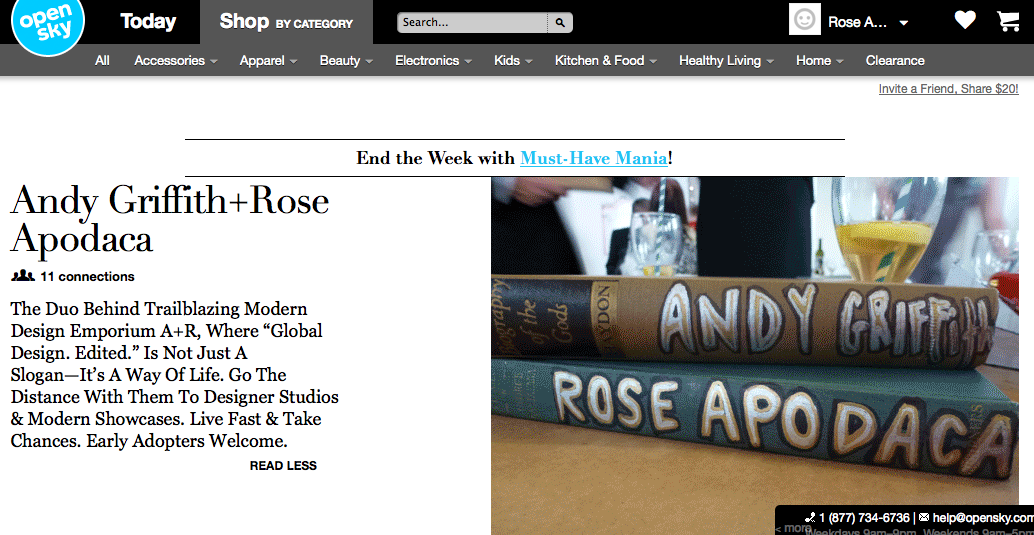Select the Clearance category
The height and width of the screenshot is (535, 1034).
(x=895, y=61)
